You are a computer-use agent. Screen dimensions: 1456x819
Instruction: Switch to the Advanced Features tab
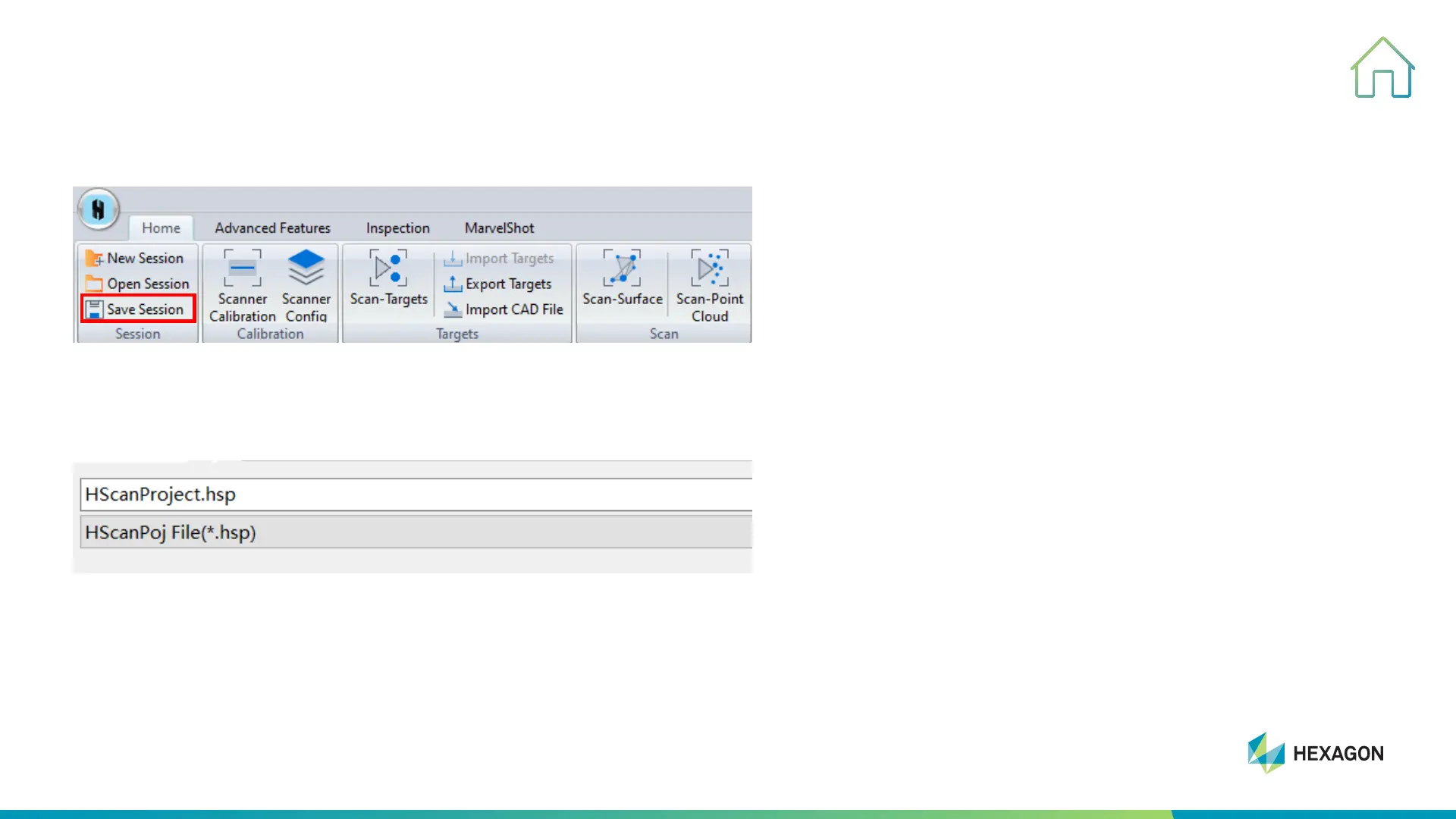pyautogui.click(x=272, y=228)
